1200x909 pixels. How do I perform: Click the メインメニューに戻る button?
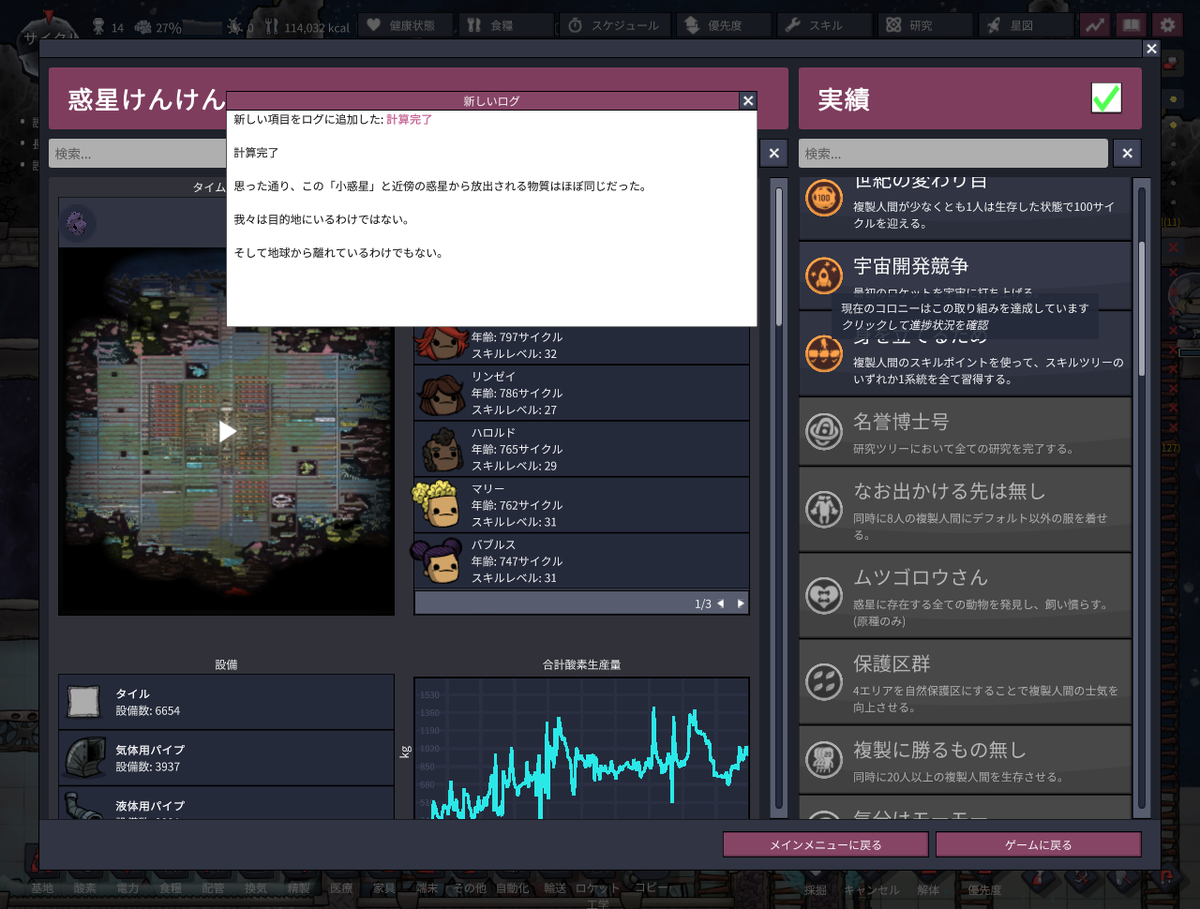[825, 845]
